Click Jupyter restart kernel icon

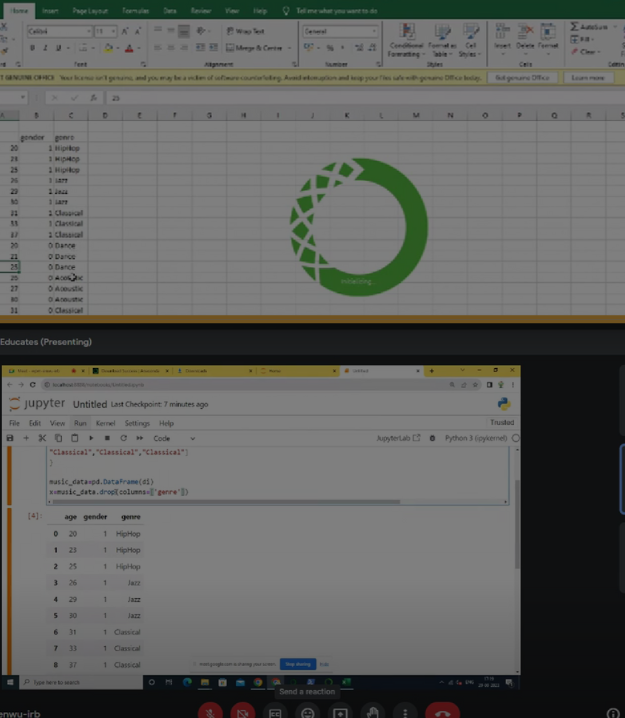coord(123,438)
